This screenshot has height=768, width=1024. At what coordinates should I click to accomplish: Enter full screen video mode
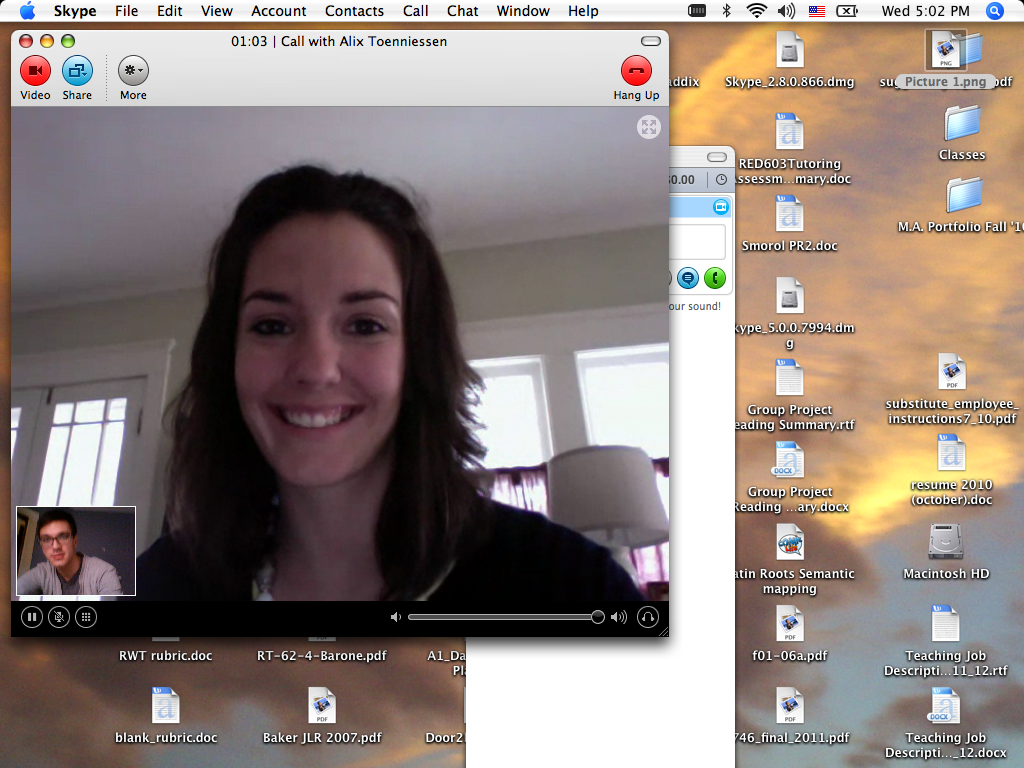pyautogui.click(x=649, y=127)
